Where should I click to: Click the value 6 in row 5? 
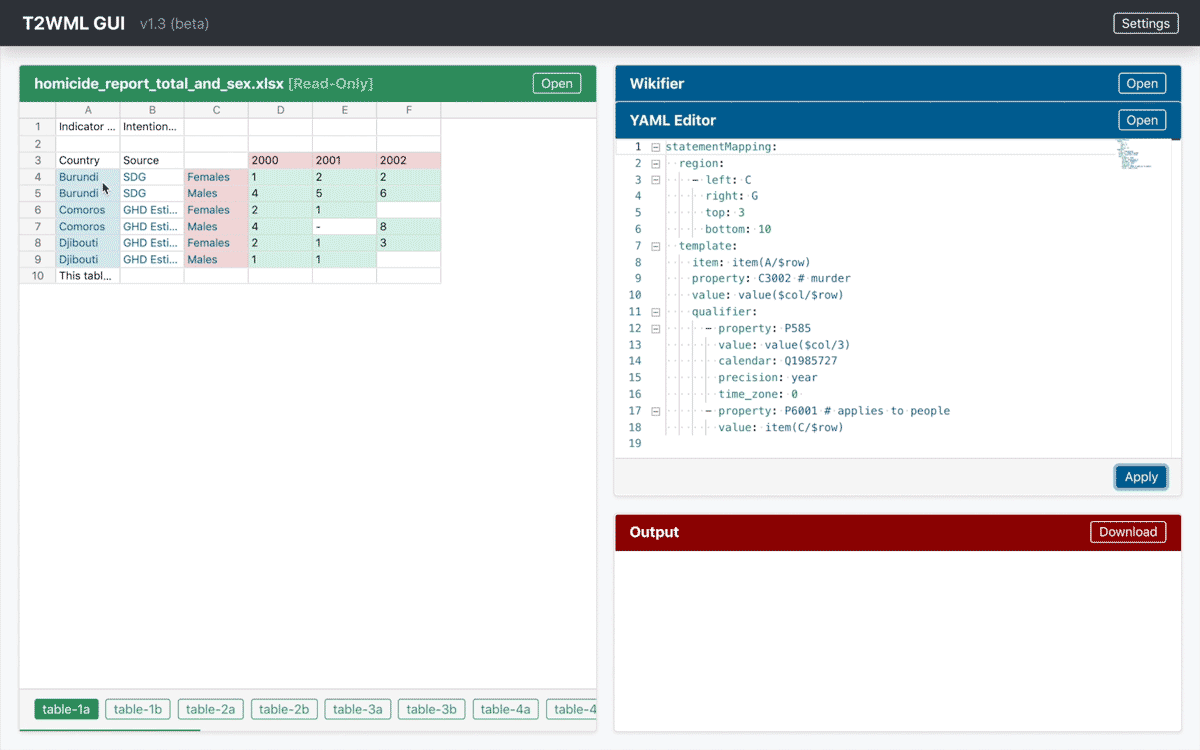(408, 193)
